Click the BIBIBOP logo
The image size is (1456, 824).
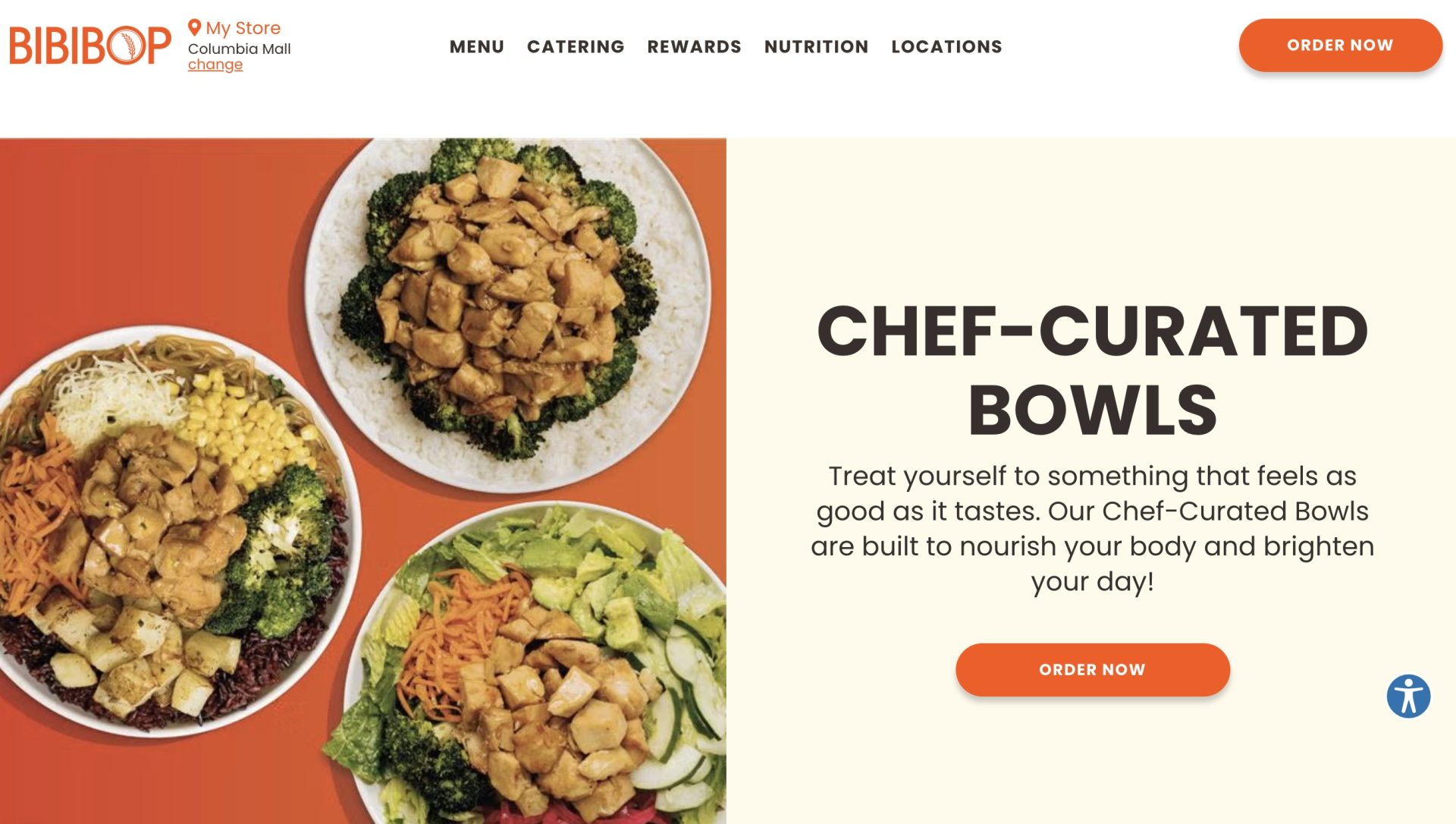(x=90, y=46)
